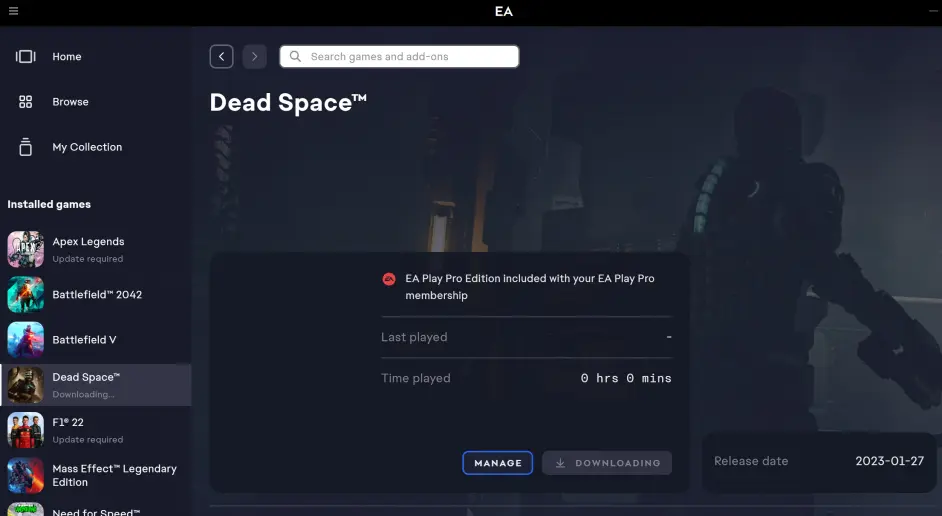Image resolution: width=942 pixels, height=516 pixels.
Task: Click the red EA Play Pro badge icon
Action: pyautogui.click(x=389, y=279)
